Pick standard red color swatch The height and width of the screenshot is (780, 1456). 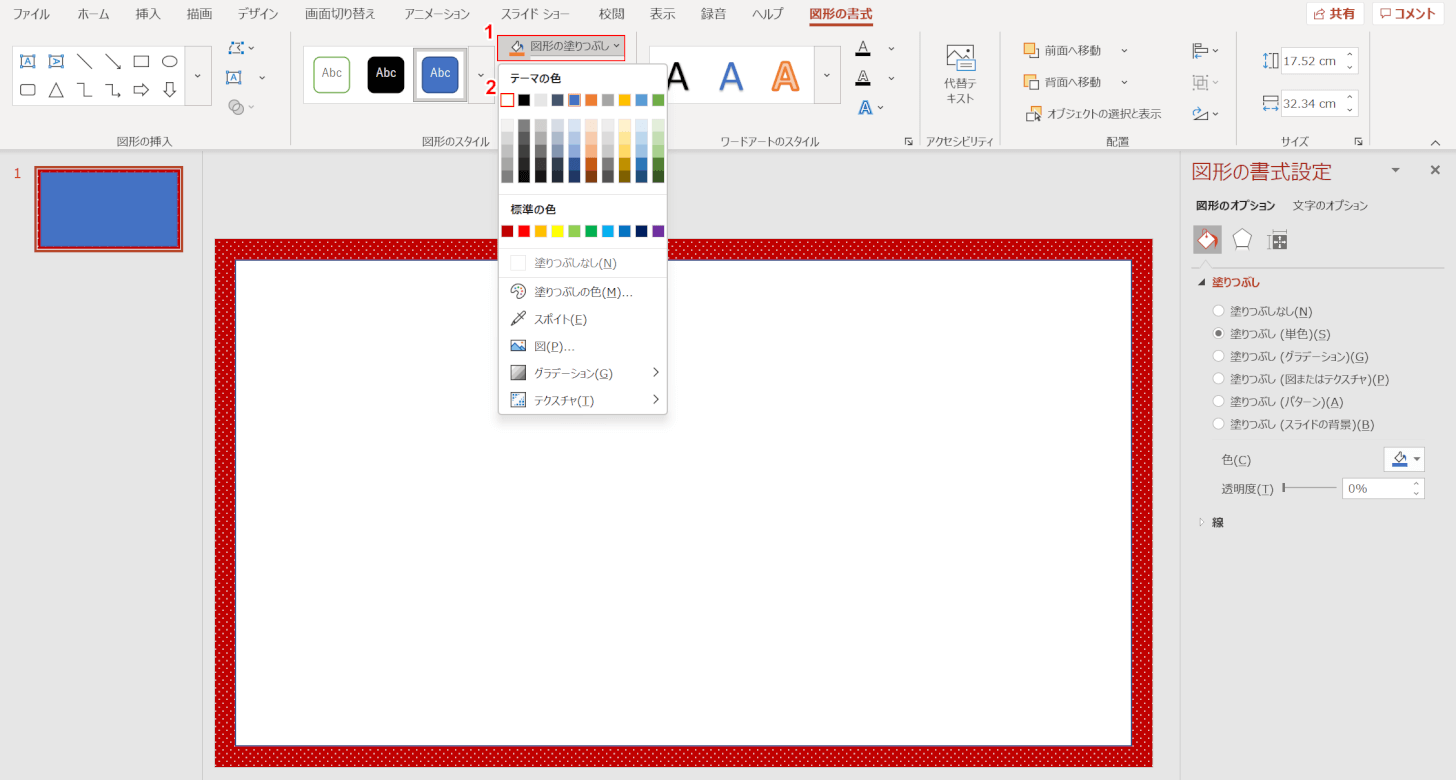pos(524,231)
